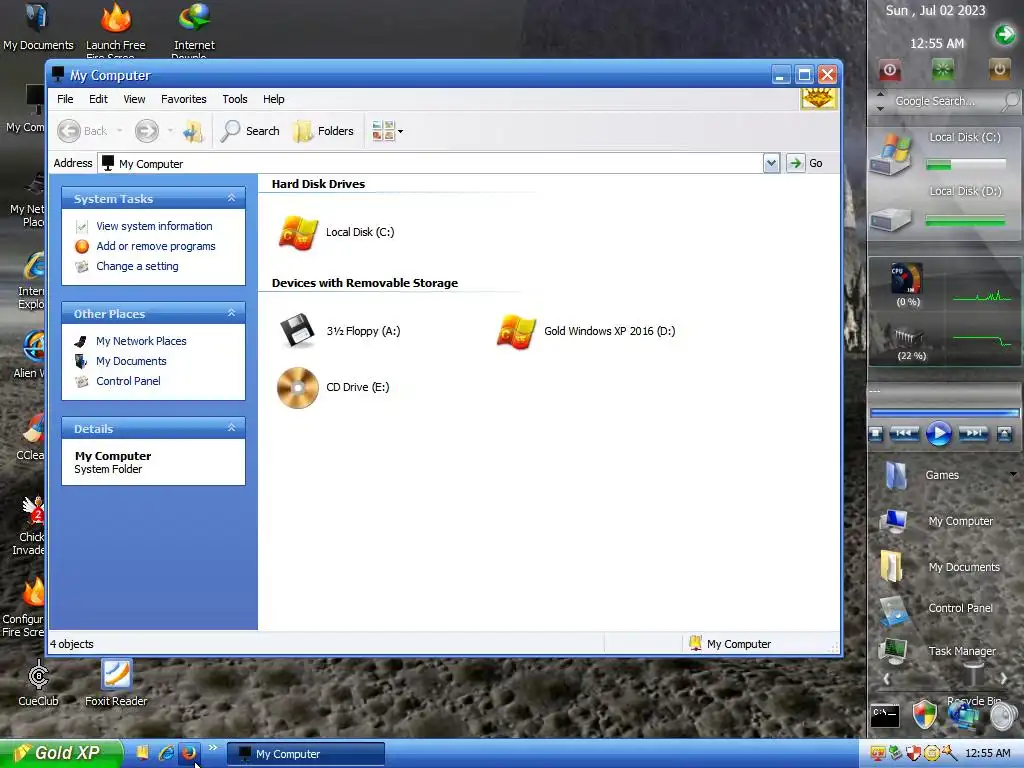The image size is (1024, 768).
Task: Click the Address bar input field
Action: (431, 163)
